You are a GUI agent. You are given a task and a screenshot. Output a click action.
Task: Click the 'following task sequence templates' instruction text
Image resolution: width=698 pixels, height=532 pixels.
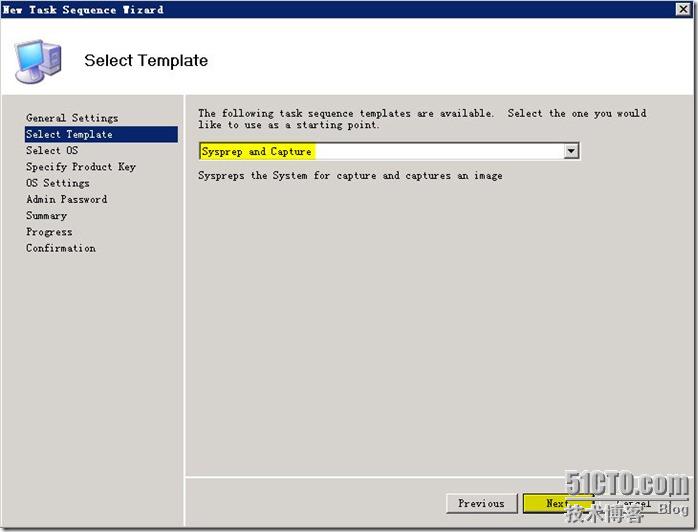tap(422, 119)
